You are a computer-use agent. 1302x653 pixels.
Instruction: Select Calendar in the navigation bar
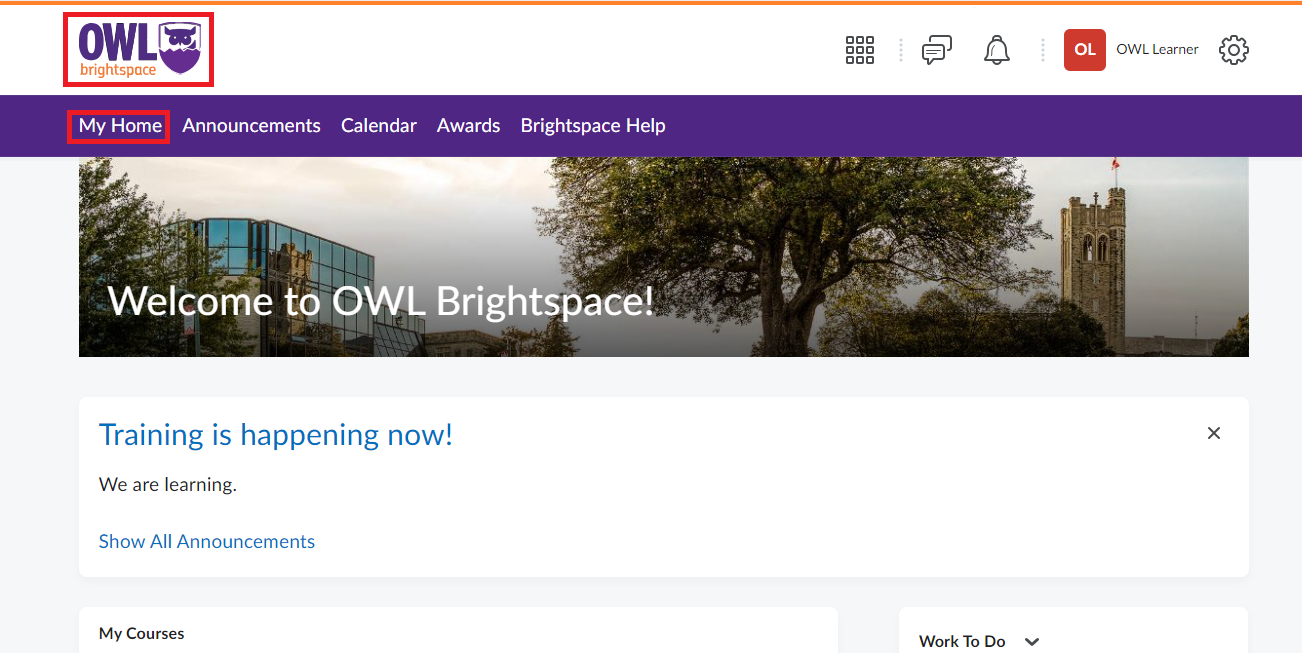[378, 126]
